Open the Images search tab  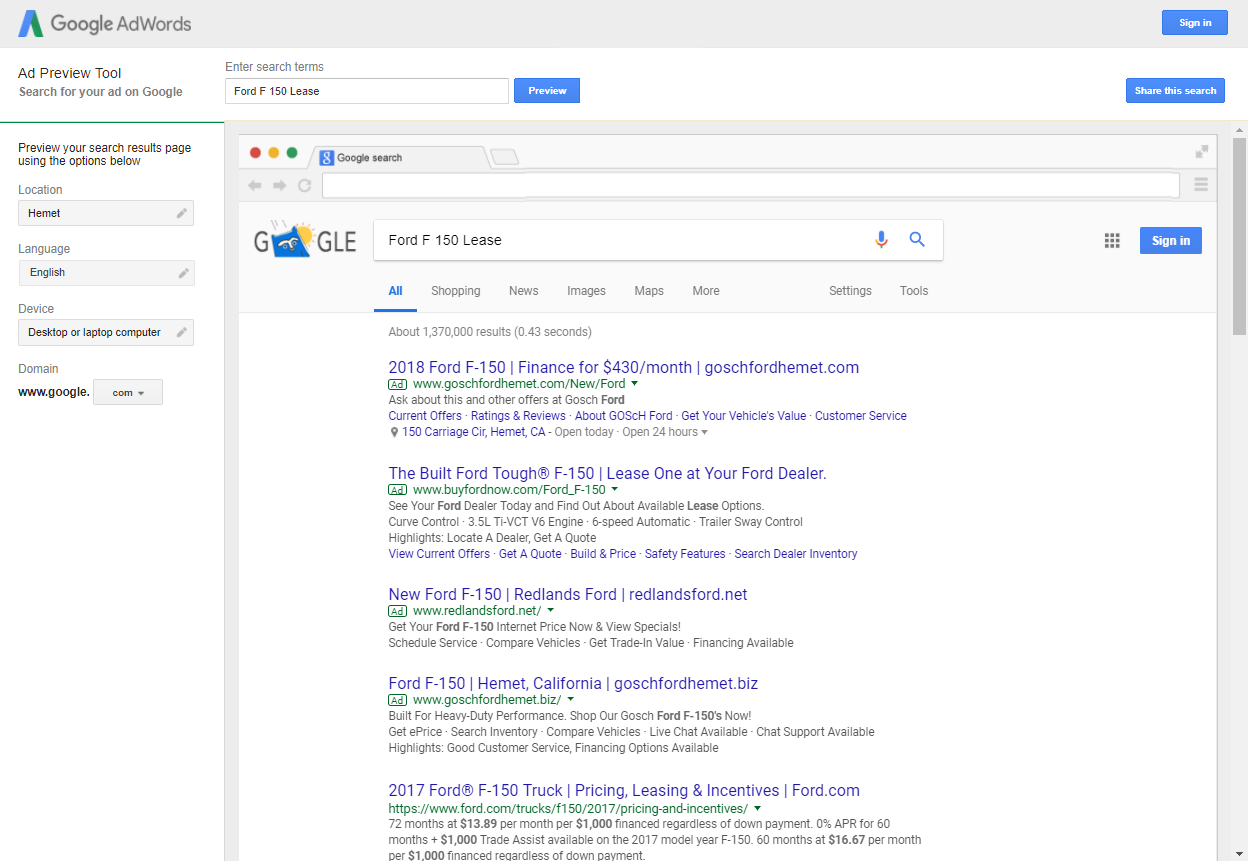click(x=586, y=291)
